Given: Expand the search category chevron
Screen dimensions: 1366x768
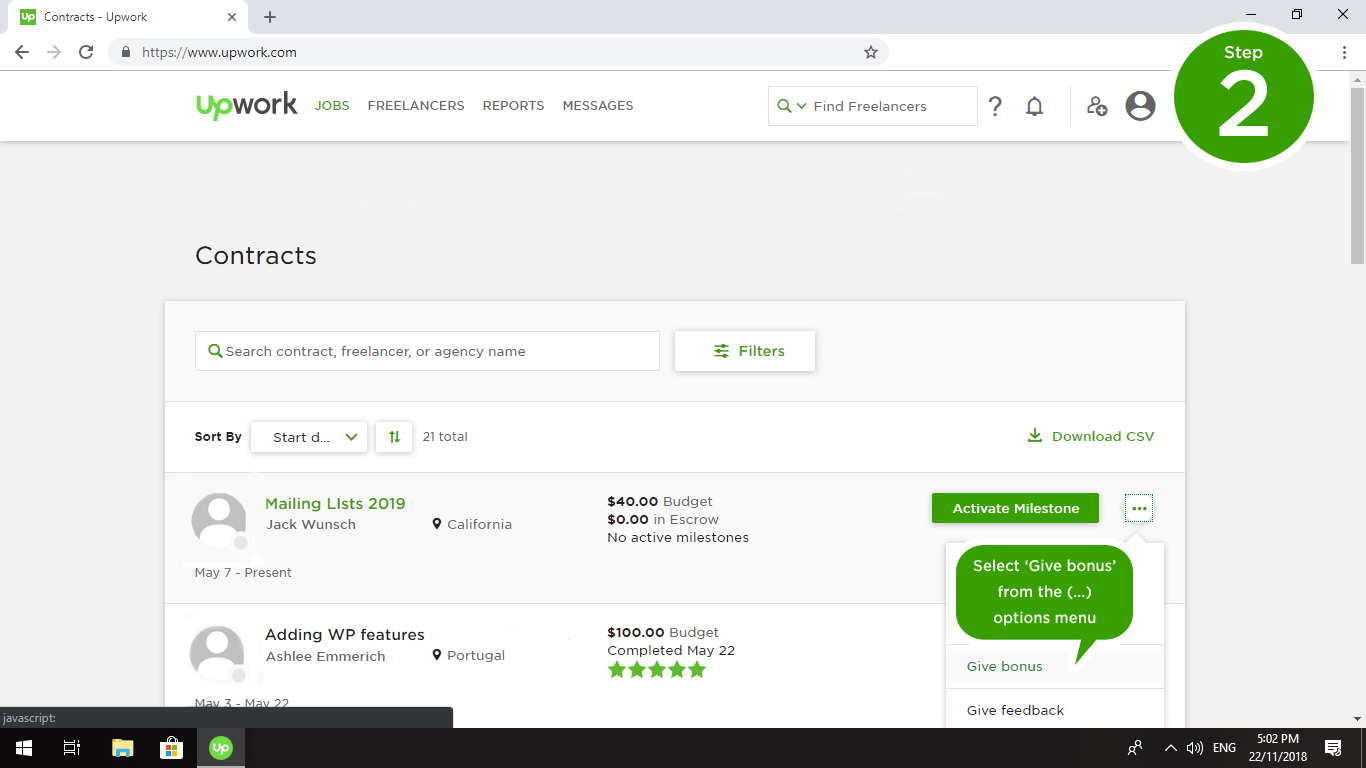Looking at the screenshot, I should tap(799, 105).
